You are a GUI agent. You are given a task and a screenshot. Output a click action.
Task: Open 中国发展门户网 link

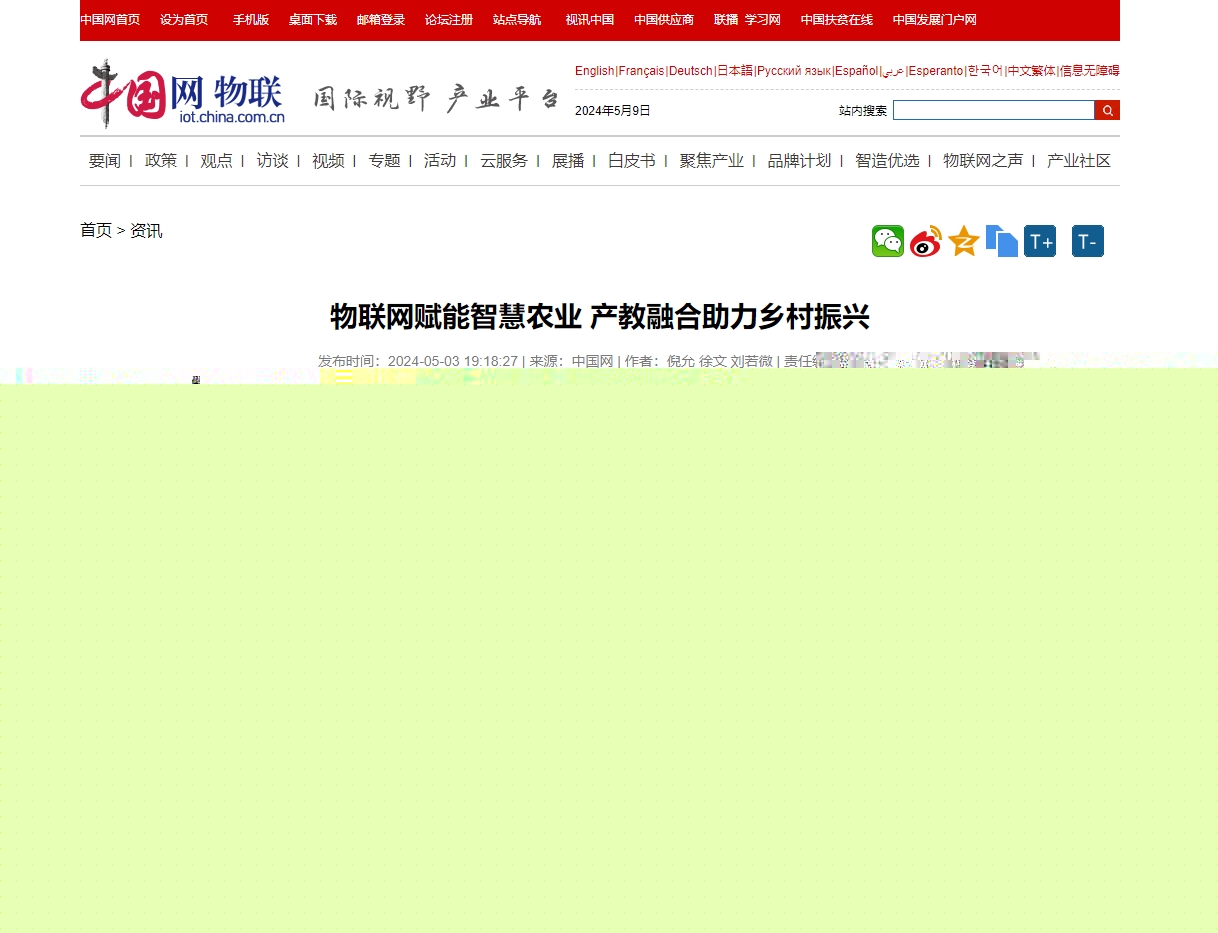[935, 20]
